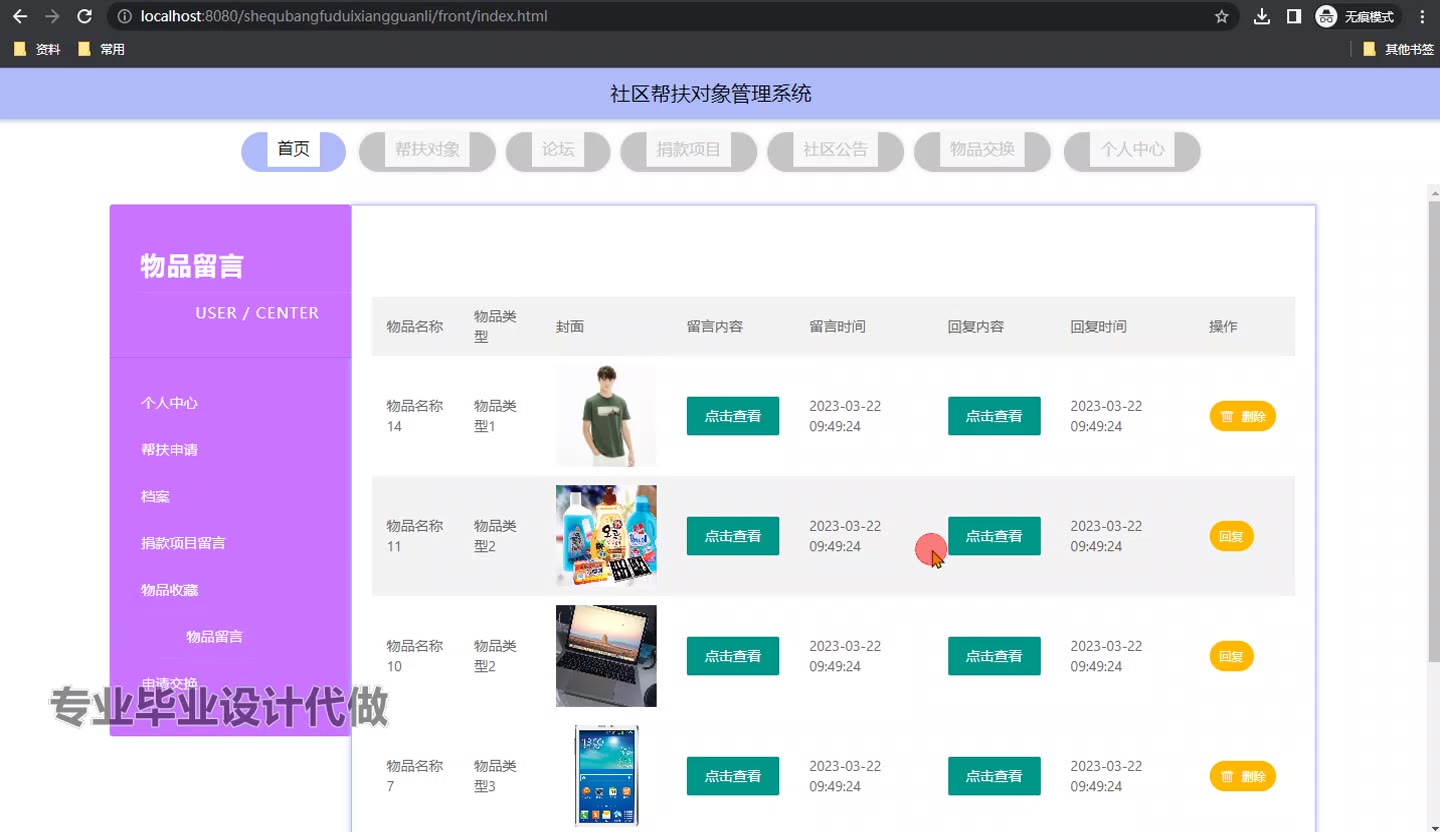Delete the 物品名称7 message row
1440x832 pixels.
(1243, 776)
